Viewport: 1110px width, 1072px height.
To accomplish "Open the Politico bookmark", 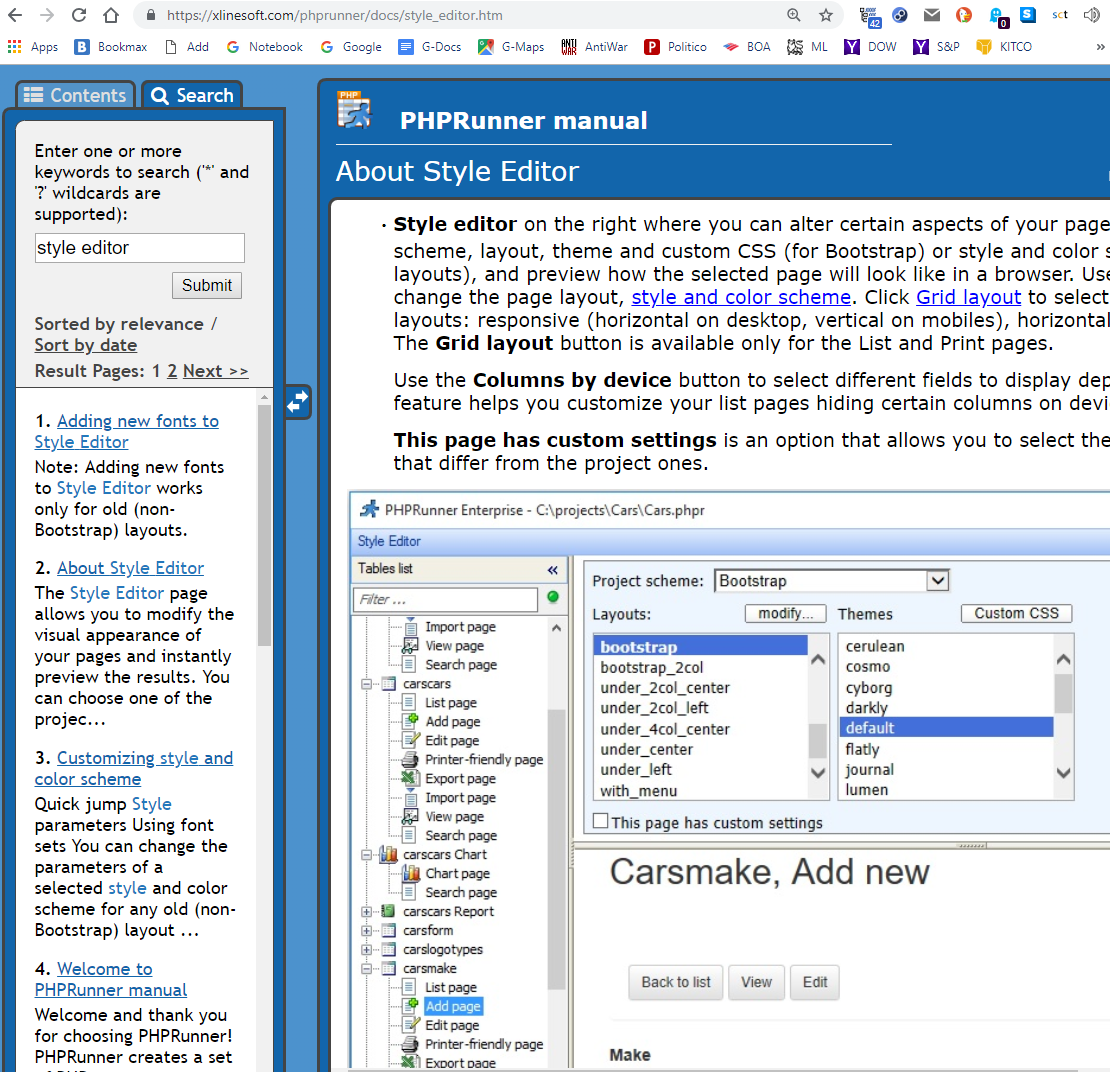I will 675,47.
